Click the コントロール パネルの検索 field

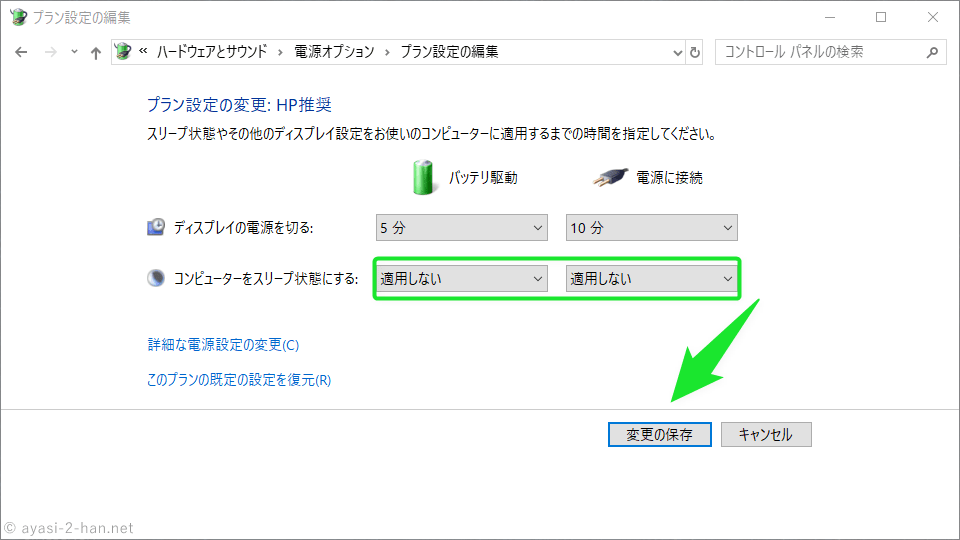(x=820, y=52)
